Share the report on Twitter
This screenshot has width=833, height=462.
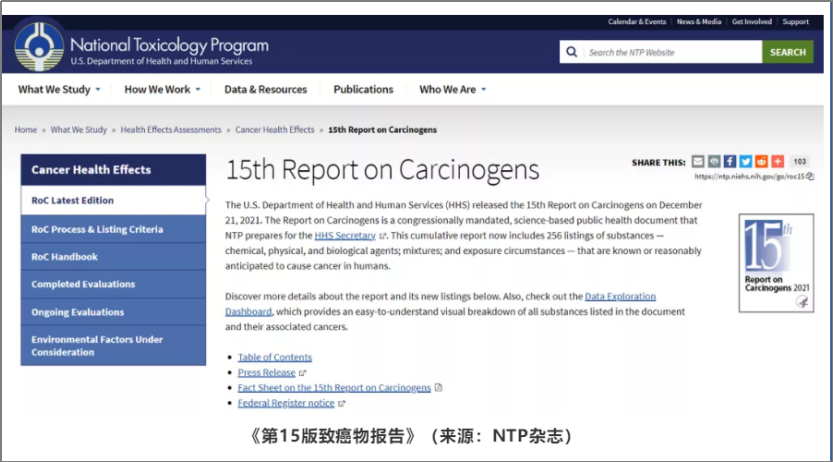[746, 161]
